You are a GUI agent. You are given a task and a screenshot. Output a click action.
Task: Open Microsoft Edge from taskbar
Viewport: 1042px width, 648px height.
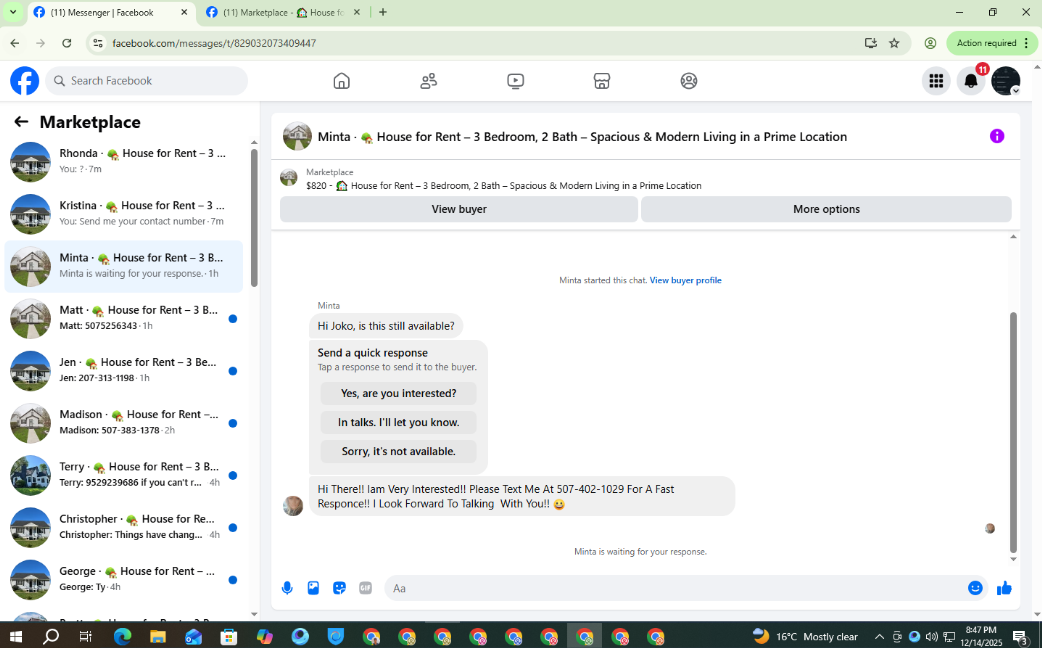tap(122, 637)
